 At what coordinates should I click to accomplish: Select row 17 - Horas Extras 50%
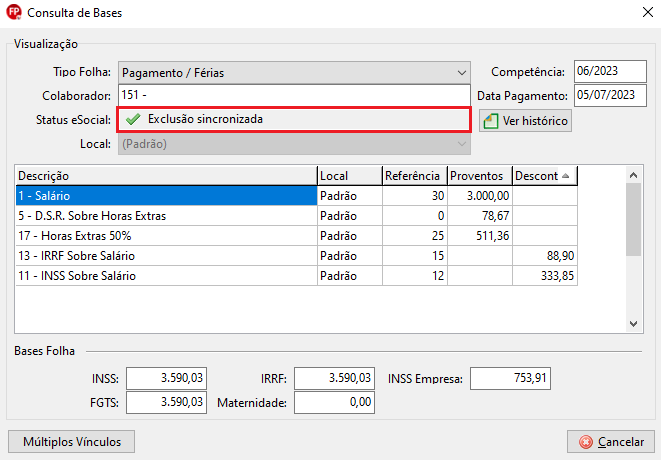point(296,236)
